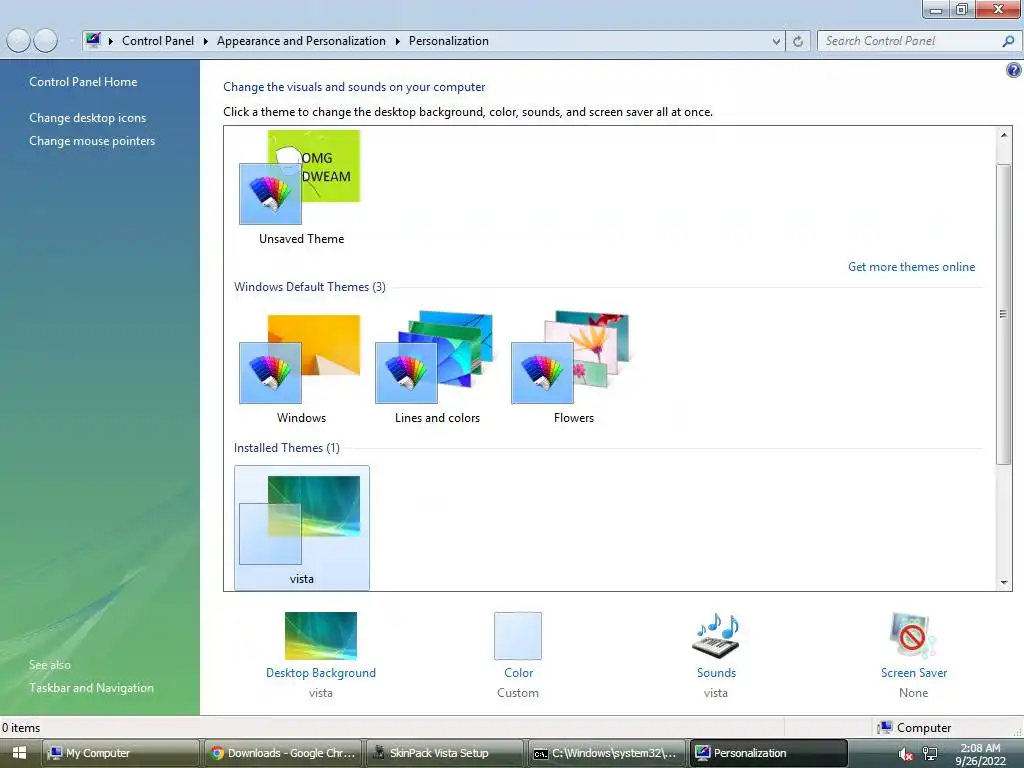Click the network tray icon
Screen dimensions: 1024x768
pyautogui.click(x=930, y=754)
